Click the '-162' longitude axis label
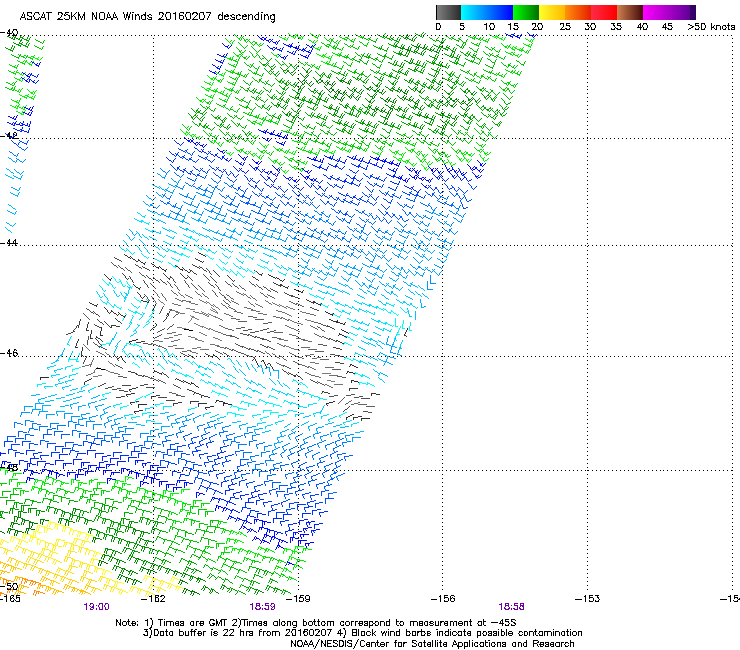 (x=153, y=599)
